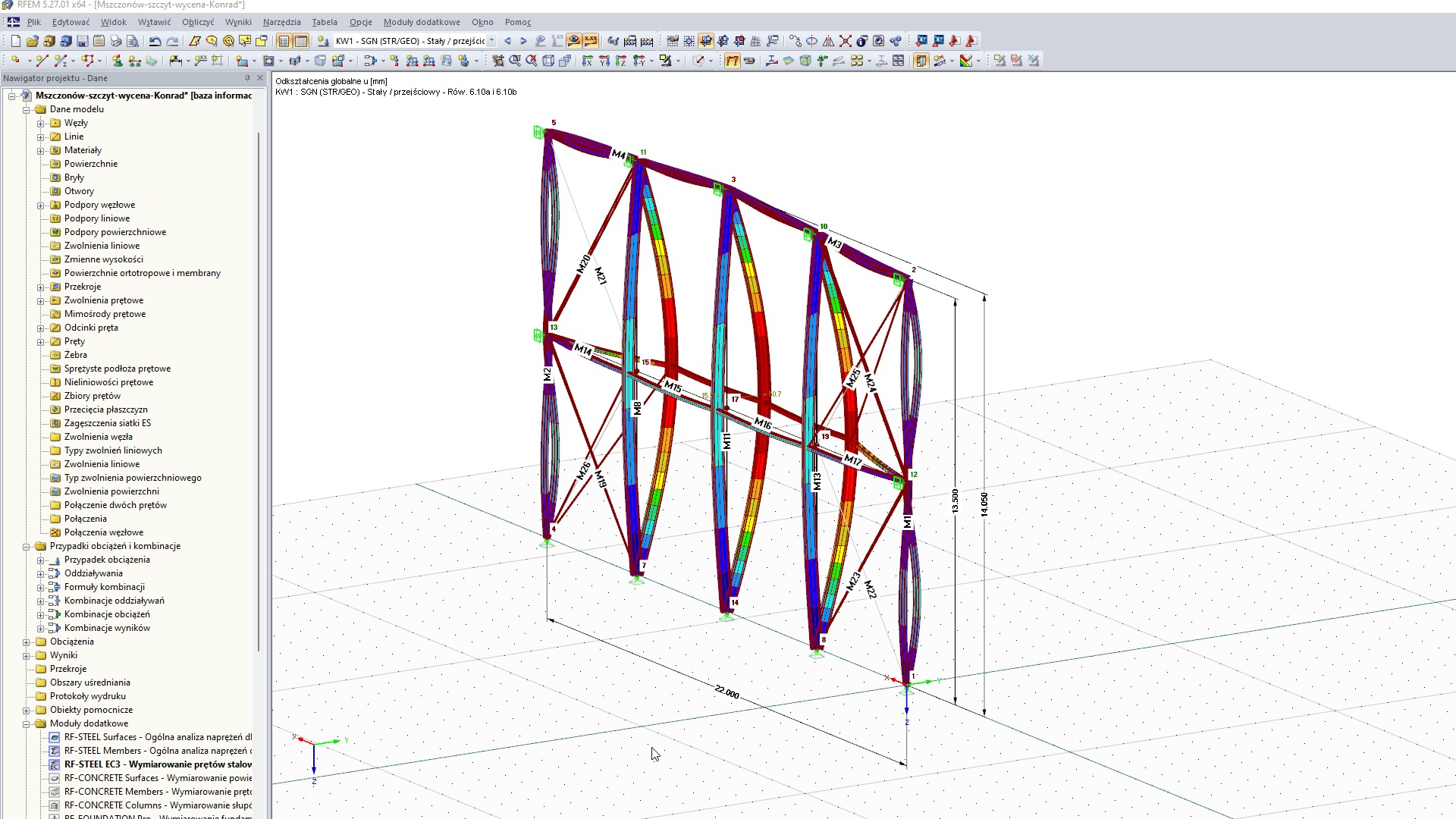The image size is (1456, 819).
Task: Expand the Wyniki tree node
Action: [25, 654]
